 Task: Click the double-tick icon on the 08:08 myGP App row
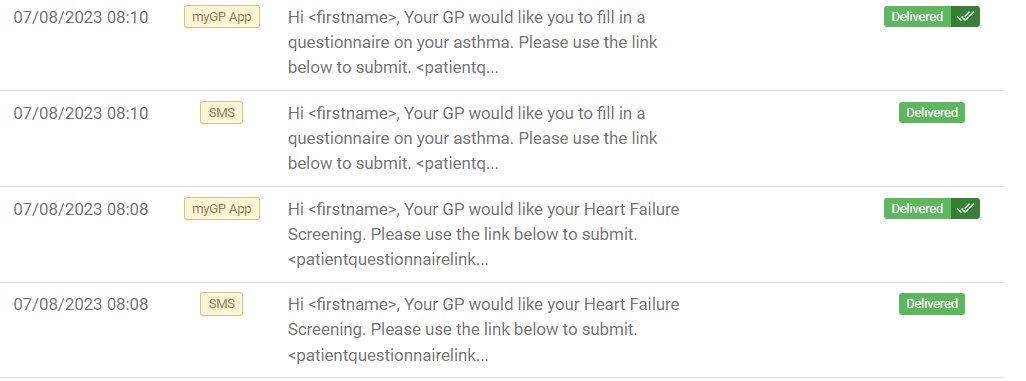[965, 208]
